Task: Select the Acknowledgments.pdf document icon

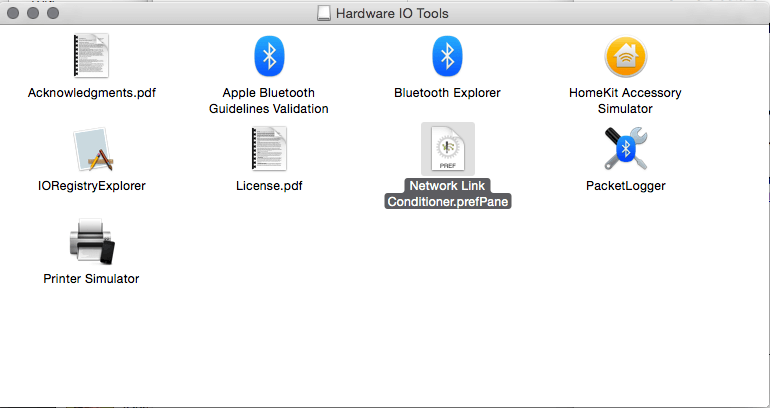Action: click(x=91, y=55)
